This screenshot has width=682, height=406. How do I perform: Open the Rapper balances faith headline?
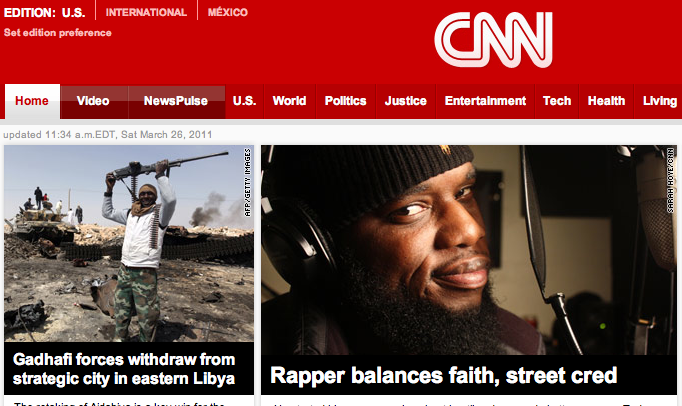coord(444,375)
